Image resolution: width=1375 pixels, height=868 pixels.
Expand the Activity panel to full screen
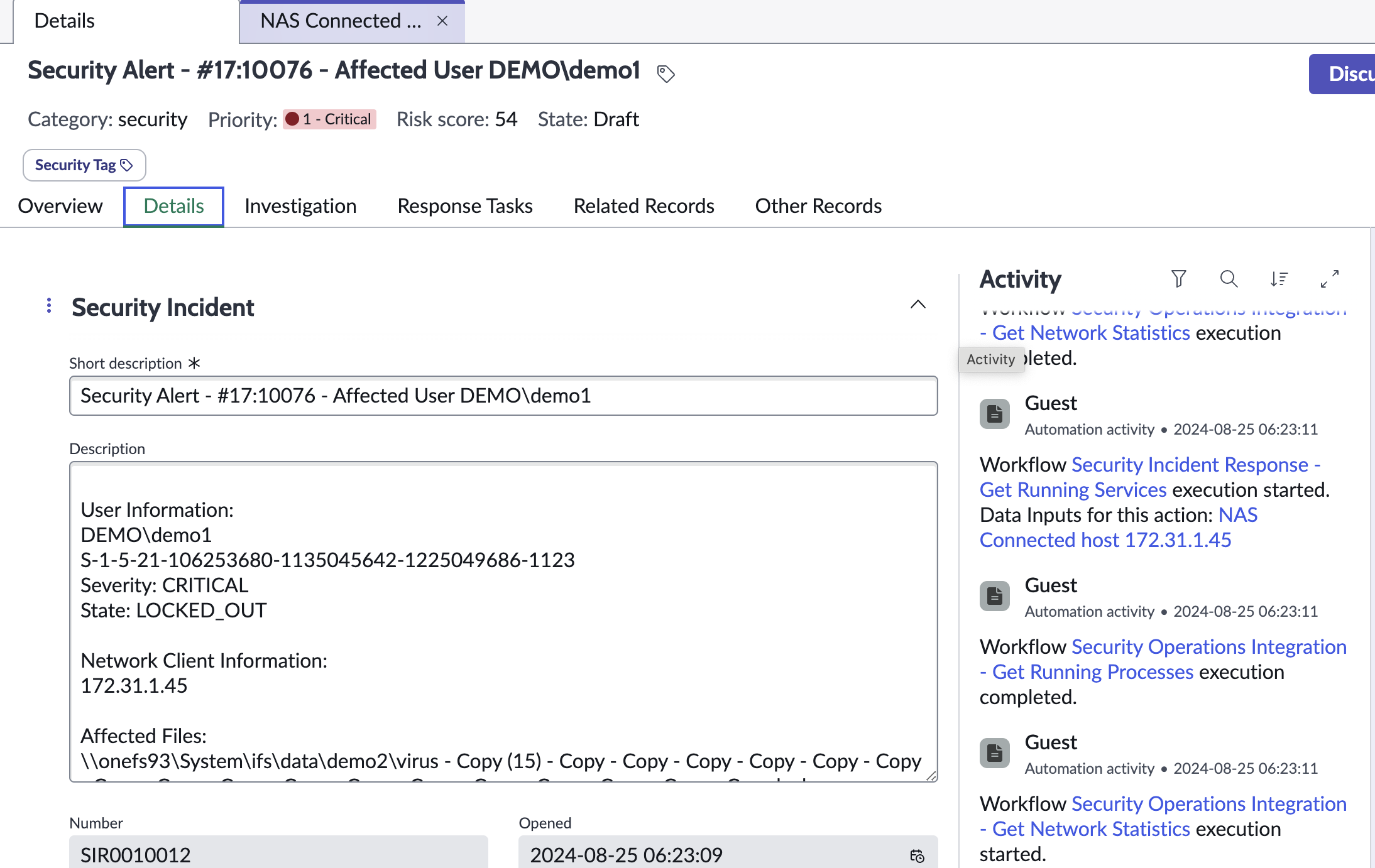click(x=1330, y=279)
